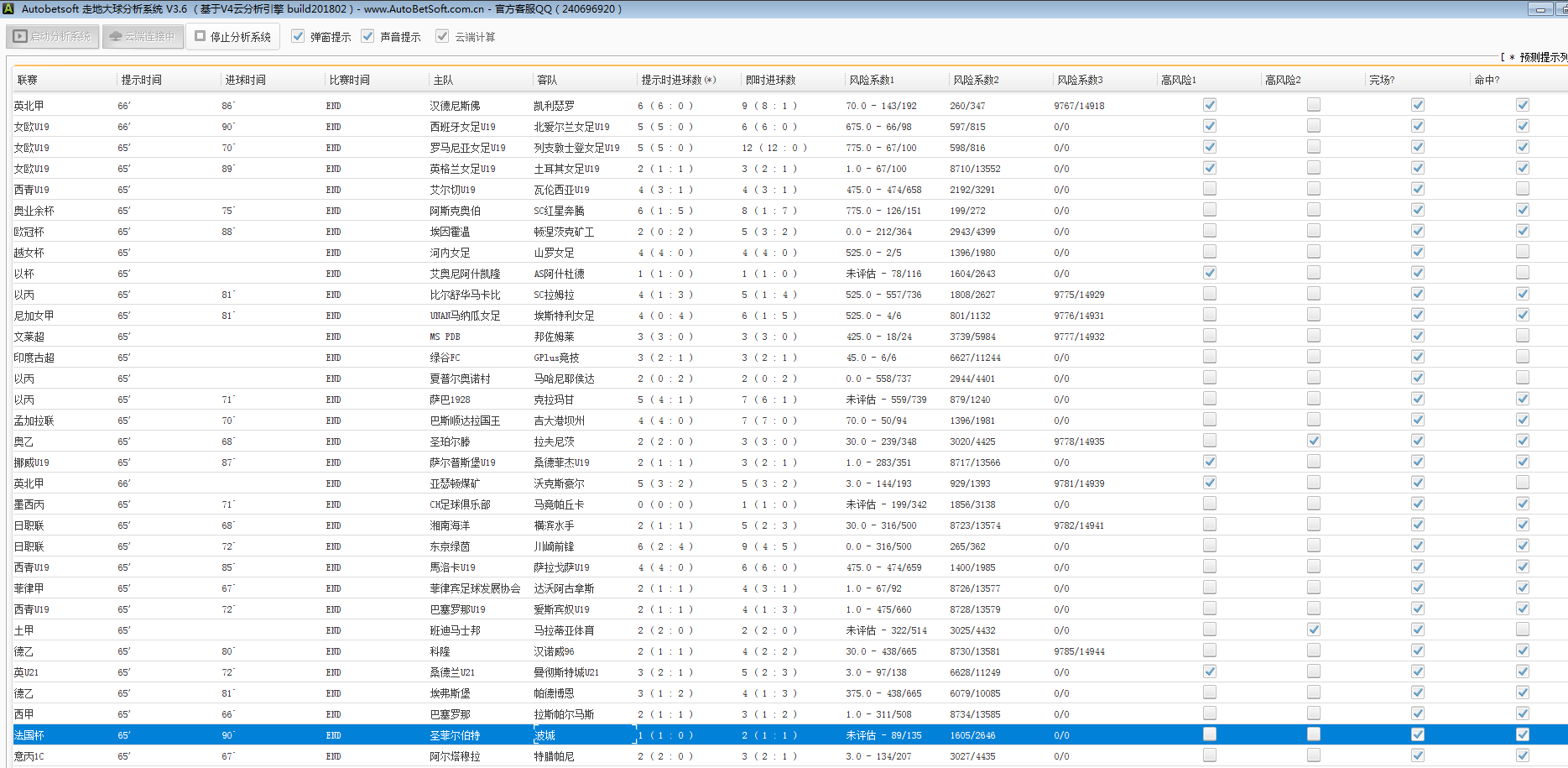
Task: Toggle 完场? checkbox for 圣菲尔伯特 row
Action: [x=1417, y=734]
